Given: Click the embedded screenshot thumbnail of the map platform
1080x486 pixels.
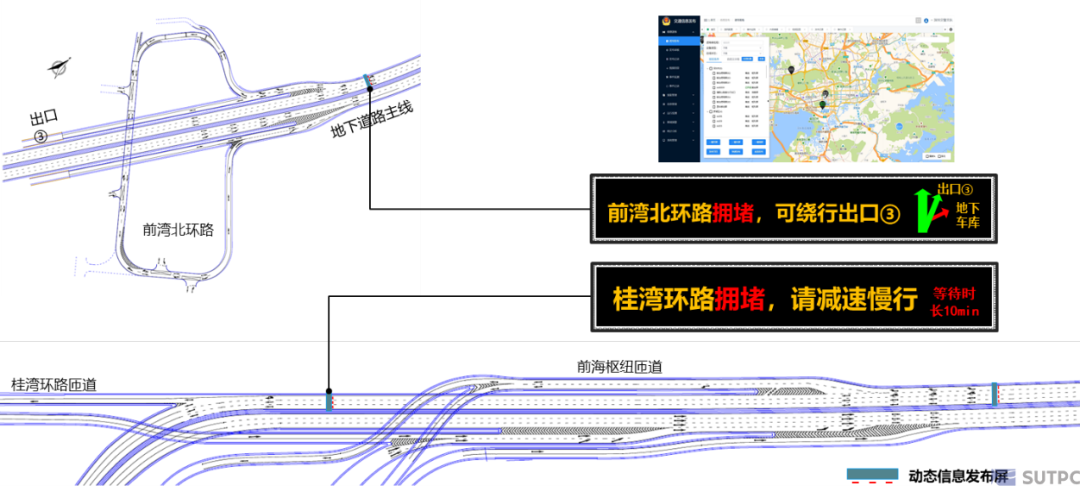Looking at the screenshot, I should point(807,87).
